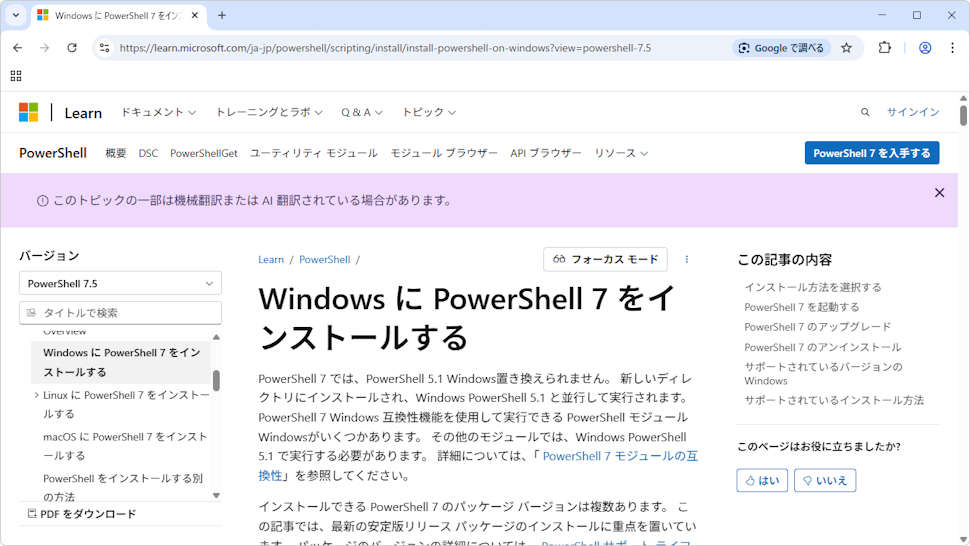Screen dimensions: 970x546
Task: Click the タイトルで検索 filter field
Action: tap(121, 313)
